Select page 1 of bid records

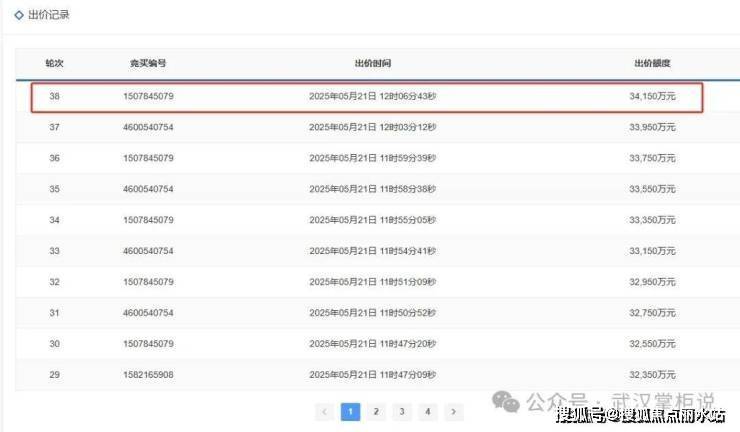(350, 412)
